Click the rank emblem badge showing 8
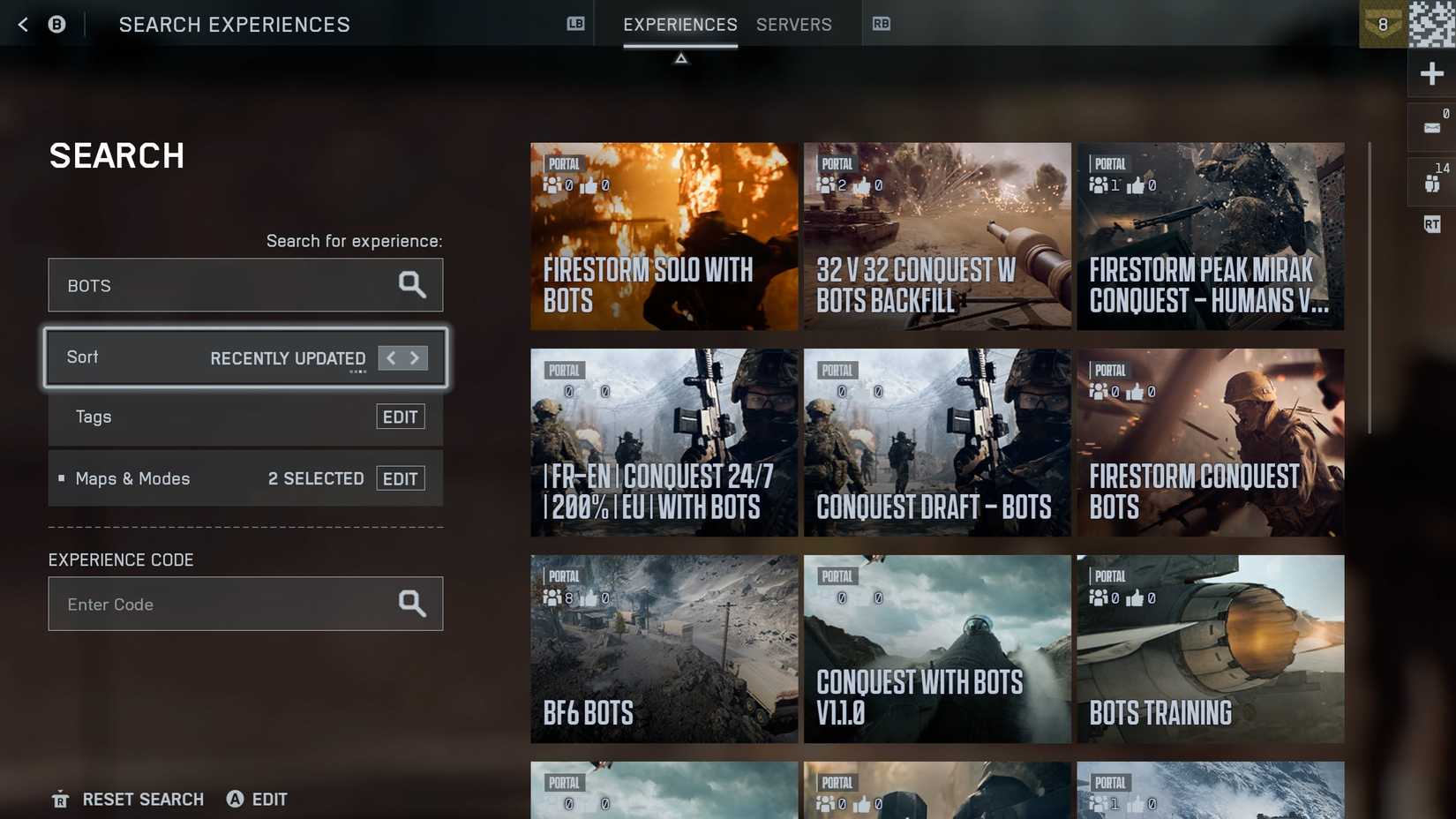1456x819 pixels. tap(1382, 24)
